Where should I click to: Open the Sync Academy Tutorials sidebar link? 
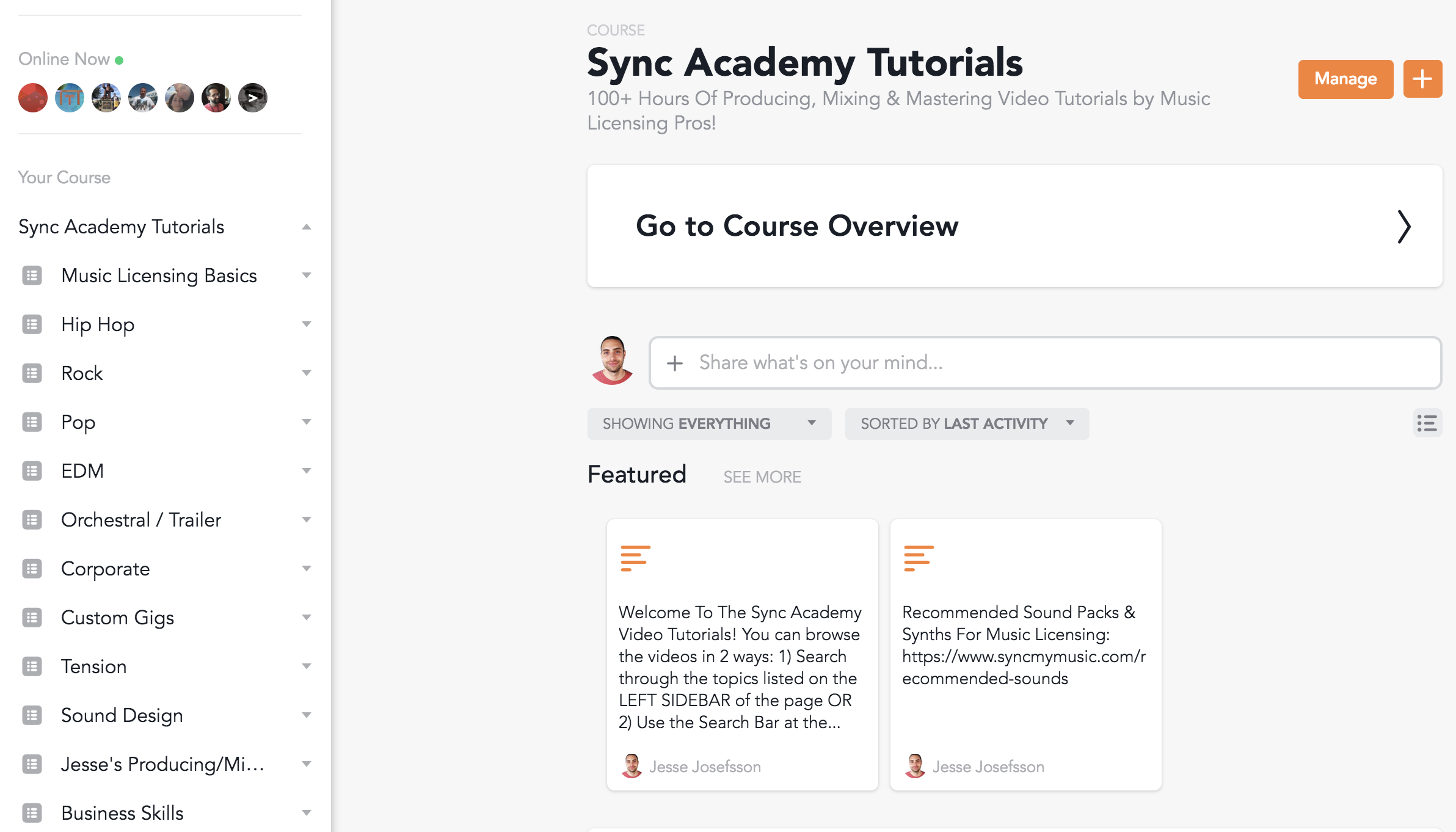click(122, 227)
